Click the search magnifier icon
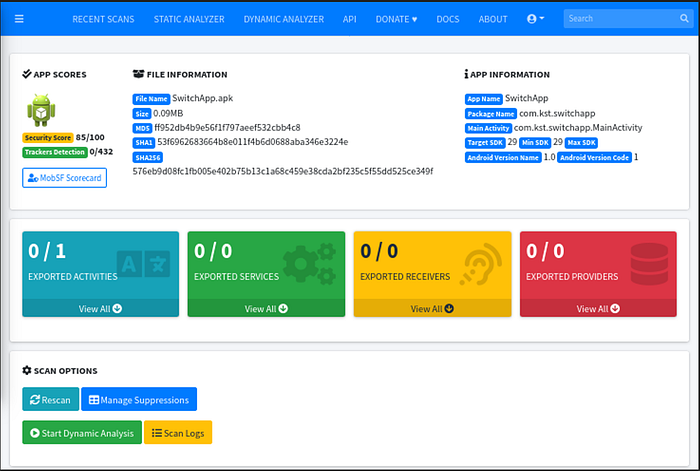 pyautogui.click(x=684, y=18)
